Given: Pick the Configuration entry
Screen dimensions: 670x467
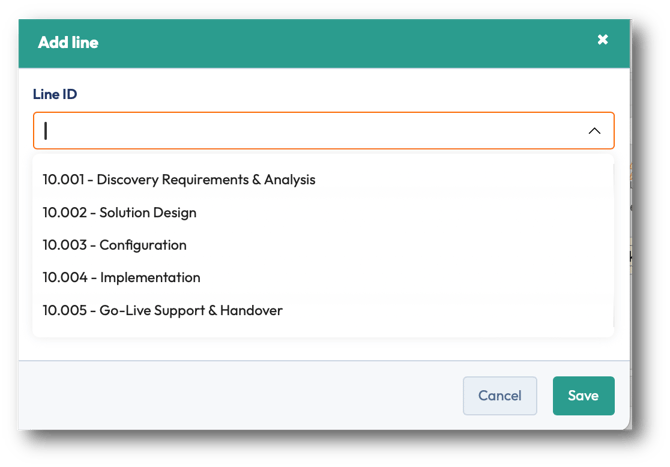Looking at the screenshot, I should click(115, 245).
